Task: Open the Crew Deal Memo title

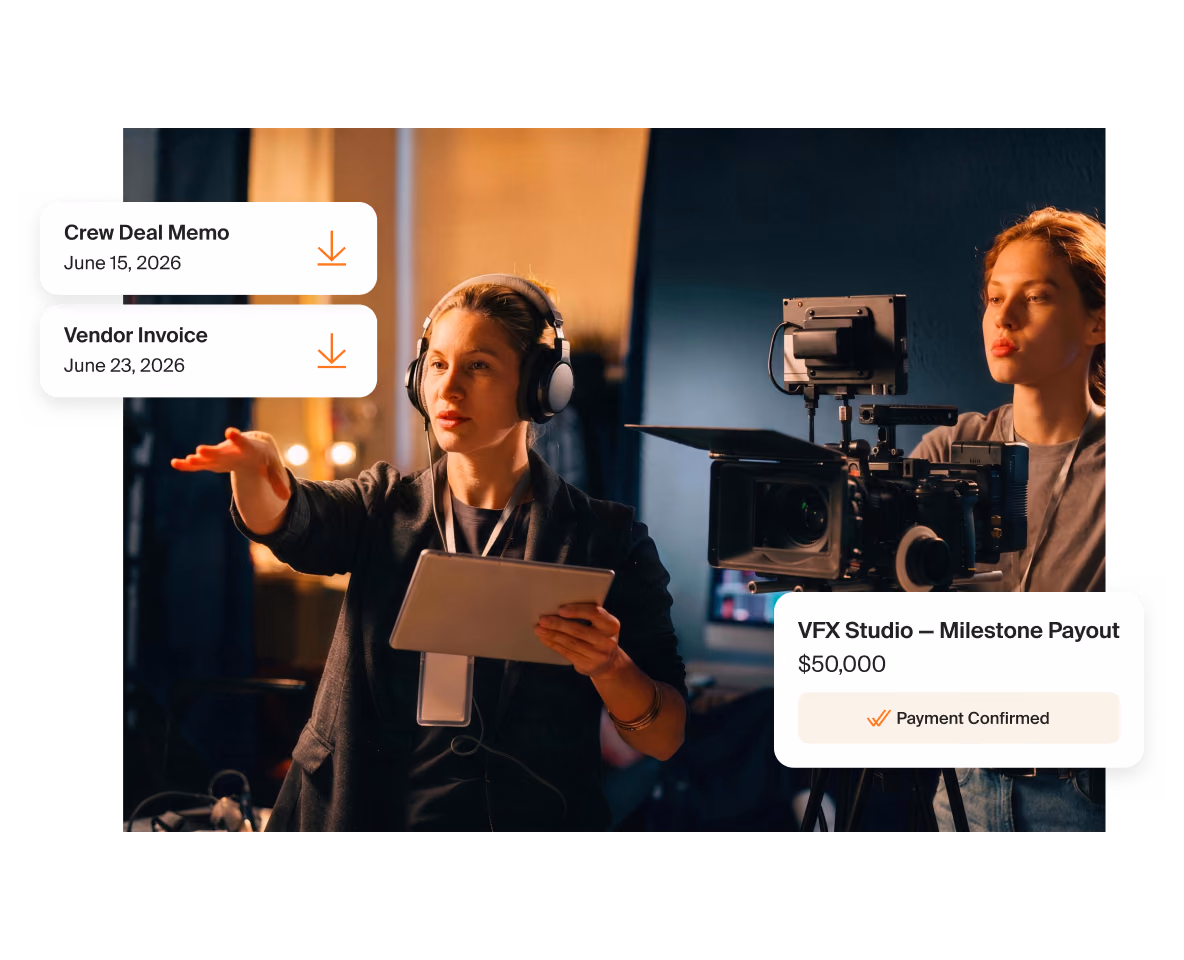Action: pos(146,233)
